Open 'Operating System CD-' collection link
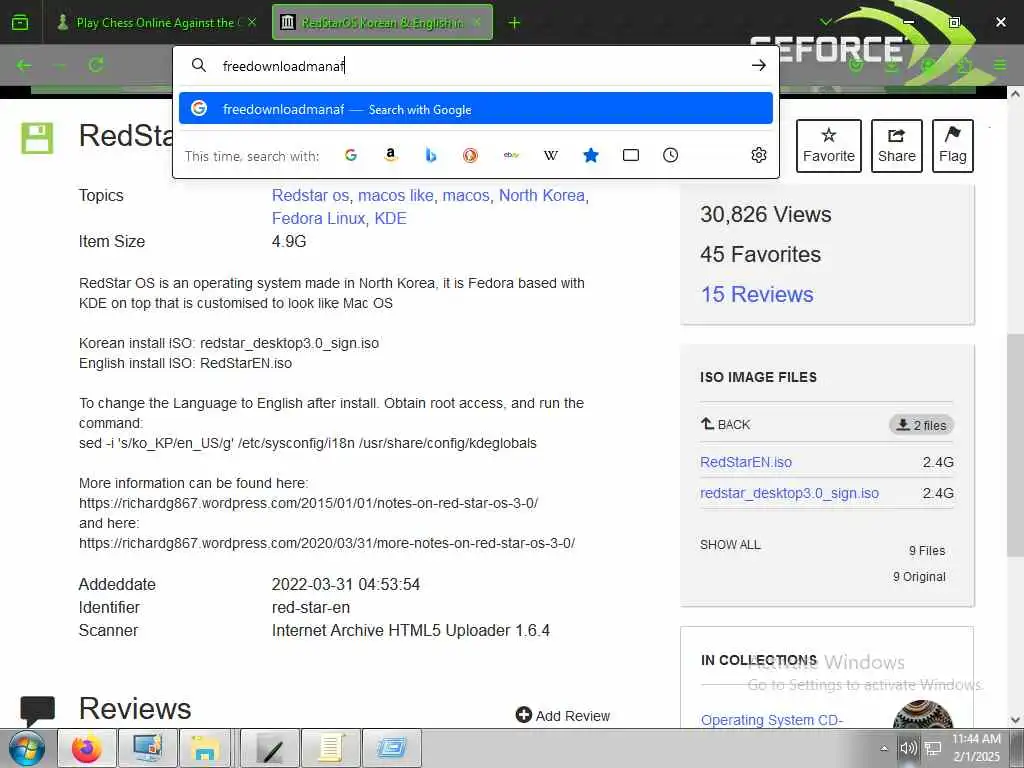The height and width of the screenshot is (768, 1024). 771,720
